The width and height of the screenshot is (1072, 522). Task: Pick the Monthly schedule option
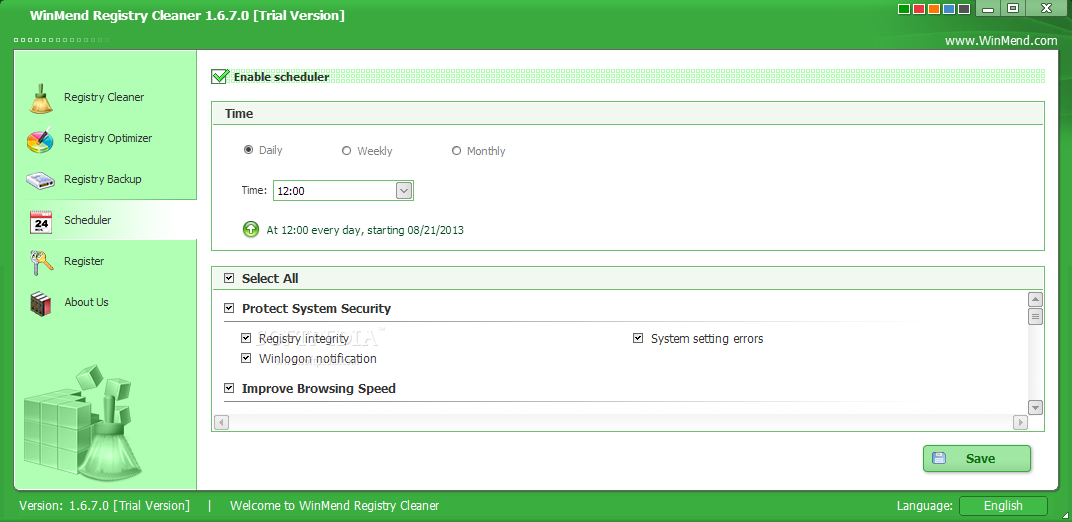coord(456,151)
